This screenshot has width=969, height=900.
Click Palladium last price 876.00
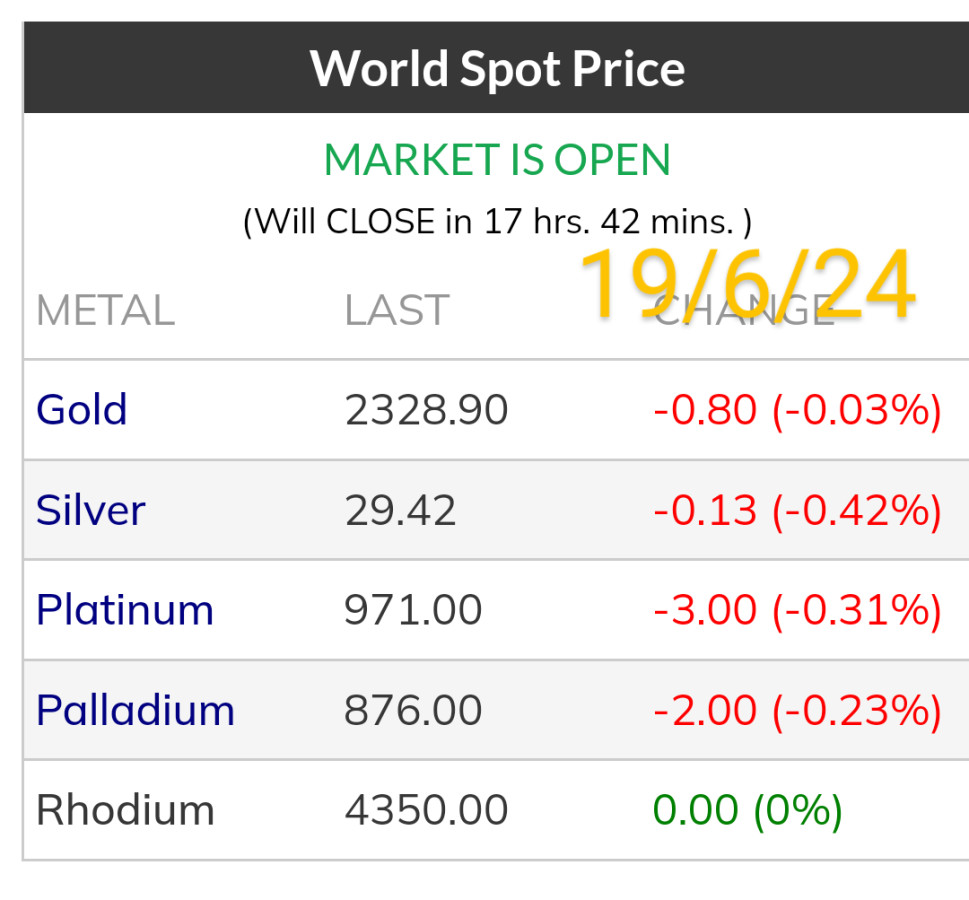point(413,710)
